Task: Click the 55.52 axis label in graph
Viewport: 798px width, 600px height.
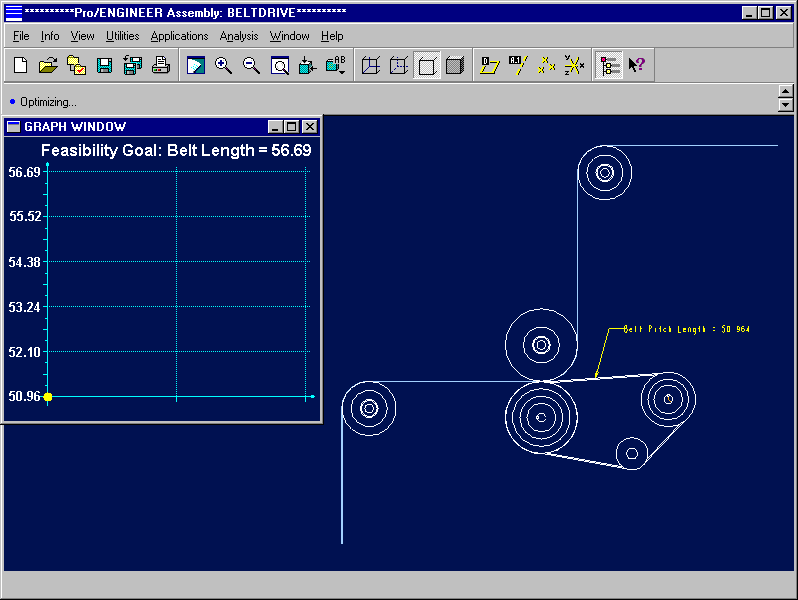Action: pyautogui.click(x=24, y=216)
